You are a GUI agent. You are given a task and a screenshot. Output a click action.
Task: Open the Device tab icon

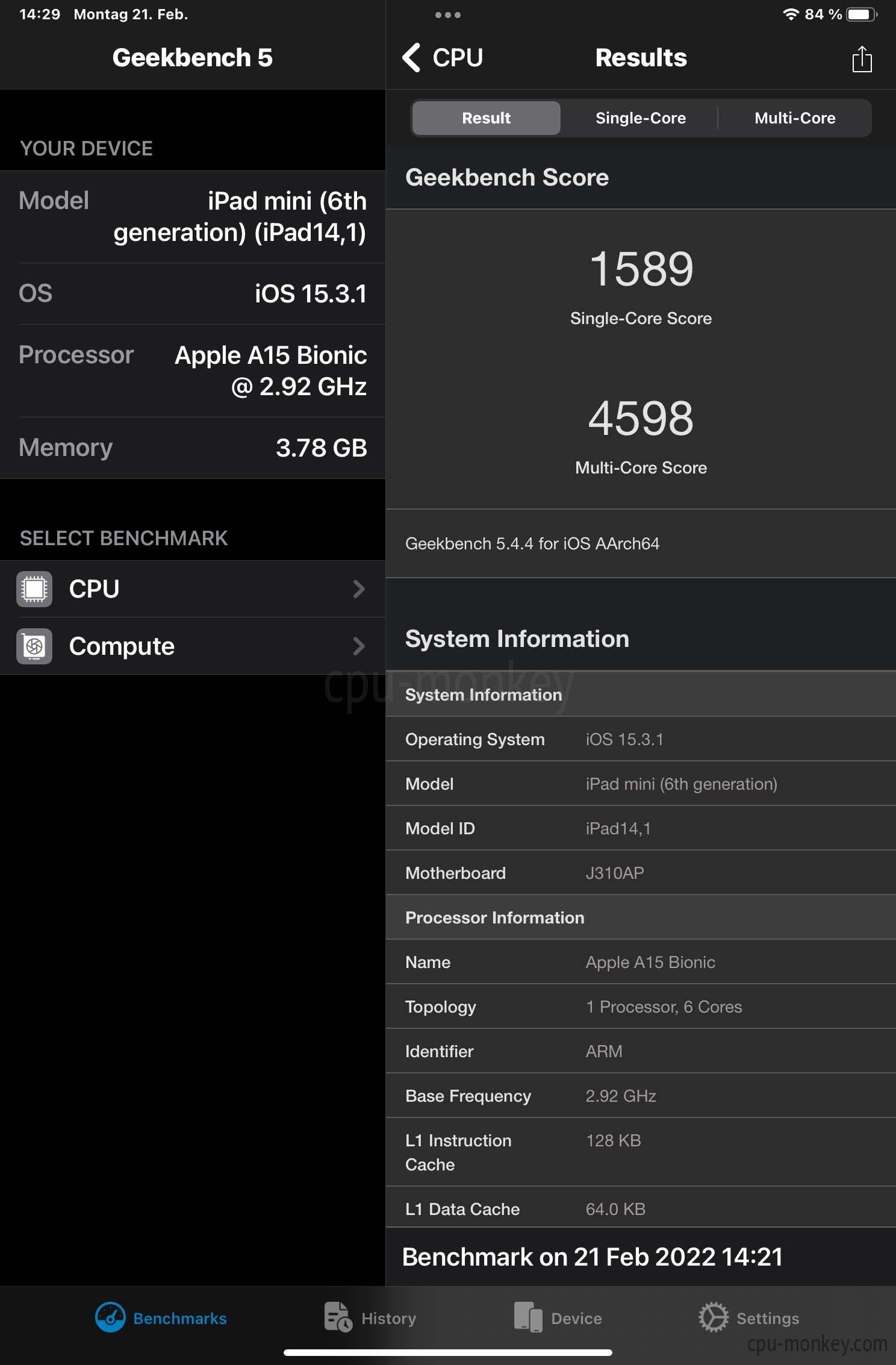[528, 1317]
